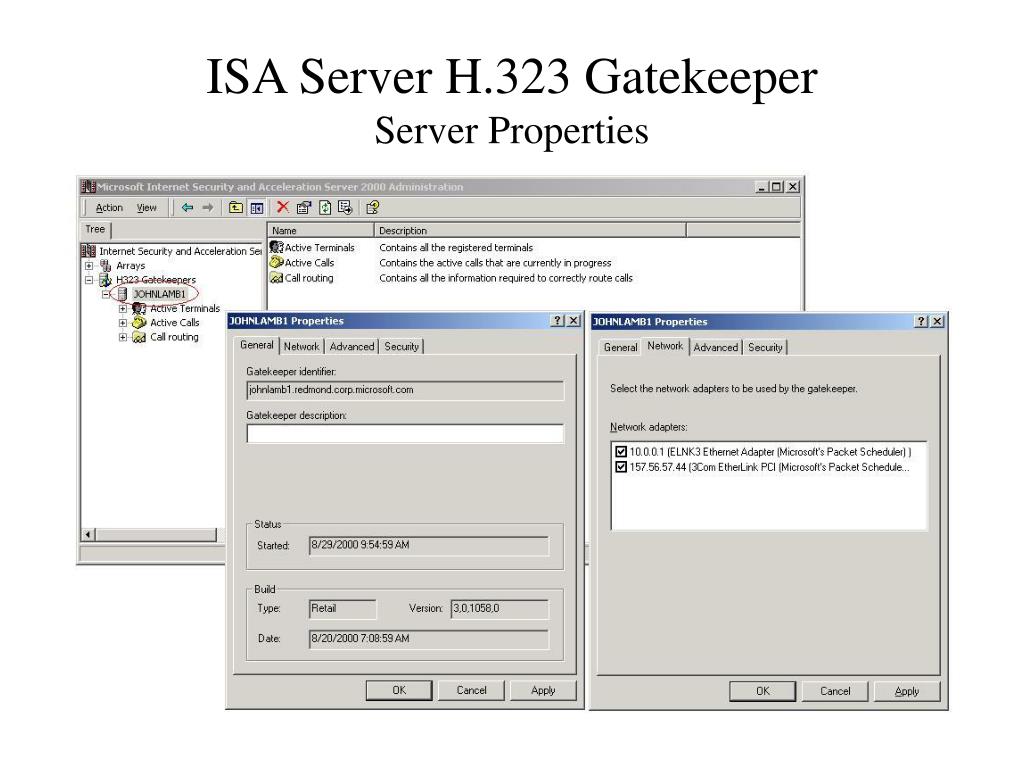Click the Call routing icon in the list pane

click(x=276, y=278)
